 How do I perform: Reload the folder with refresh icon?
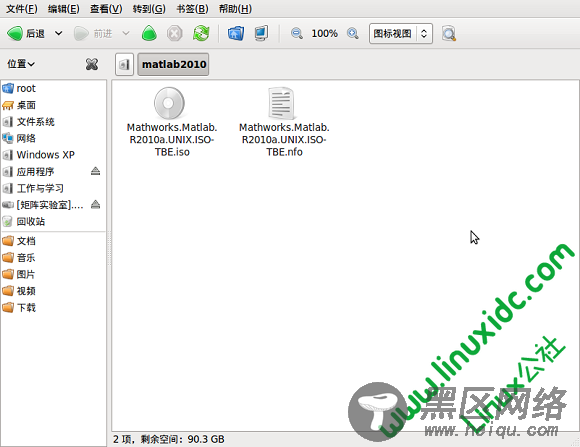pyautogui.click(x=201, y=34)
